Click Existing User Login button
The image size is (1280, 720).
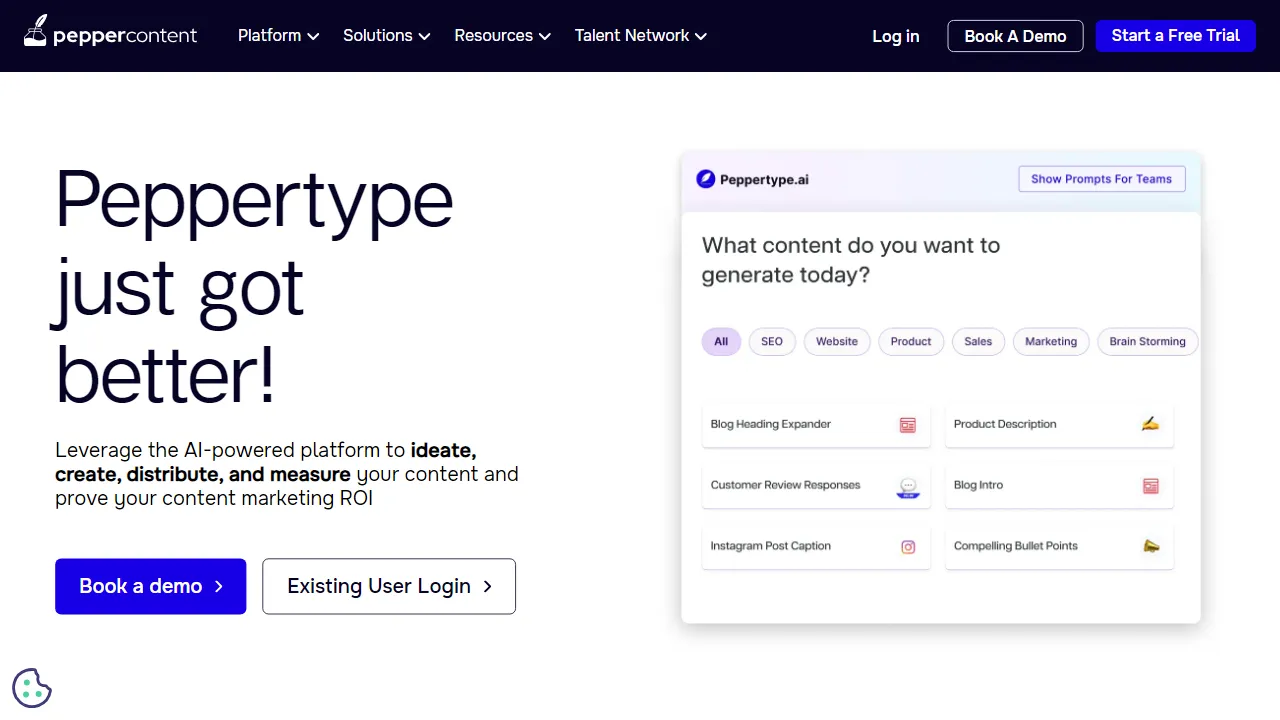(389, 586)
